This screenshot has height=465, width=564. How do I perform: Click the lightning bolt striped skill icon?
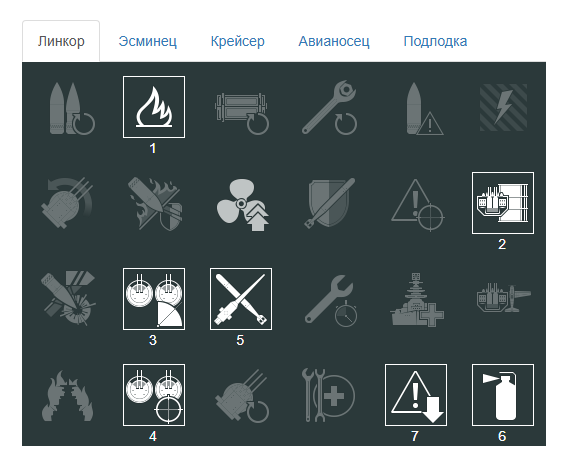(503, 107)
